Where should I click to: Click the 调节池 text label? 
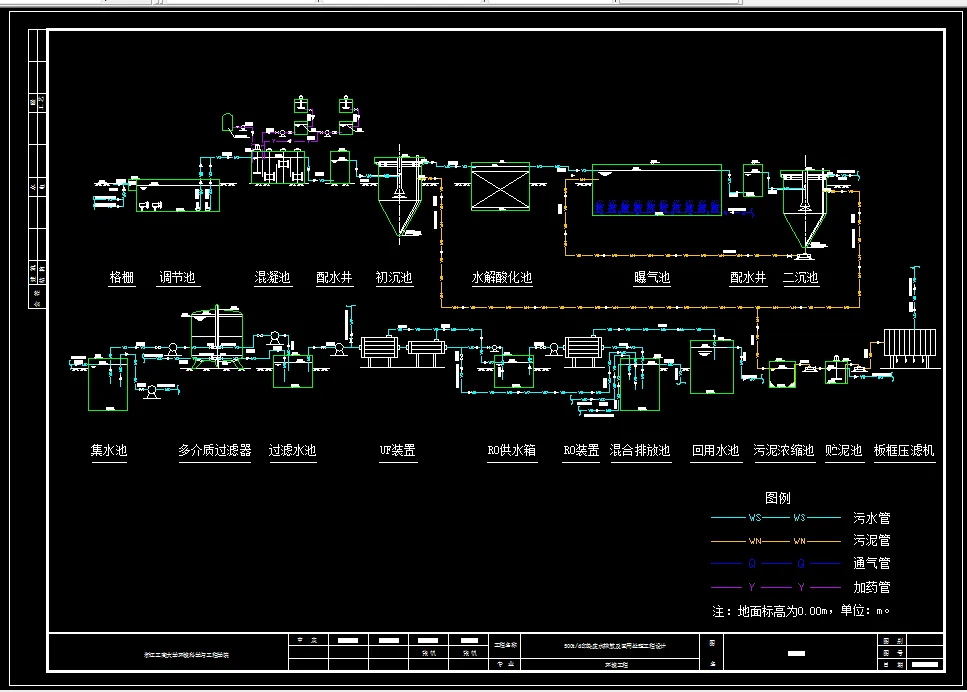click(x=178, y=276)
